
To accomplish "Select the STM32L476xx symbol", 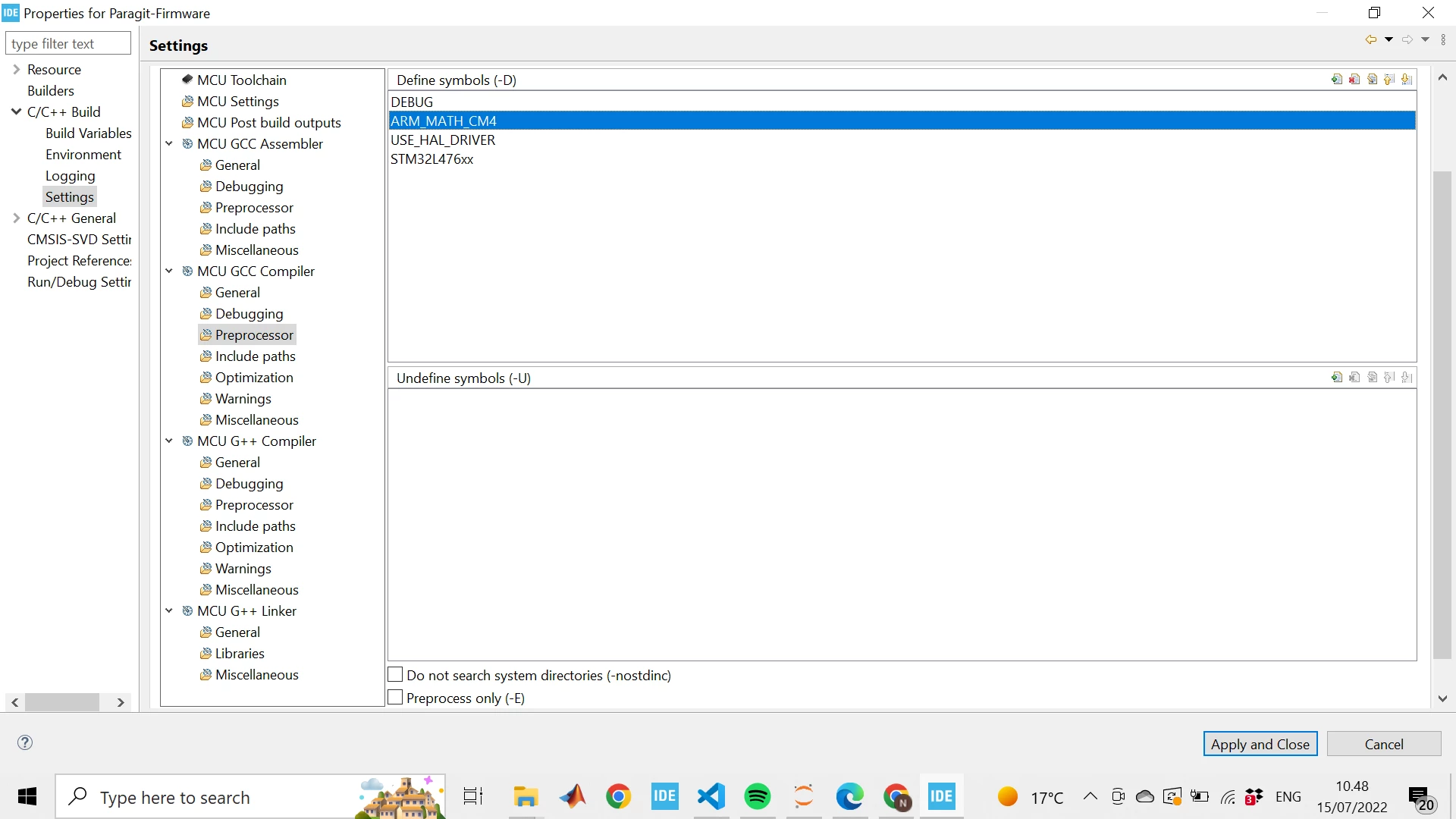I will coord(902,158).
